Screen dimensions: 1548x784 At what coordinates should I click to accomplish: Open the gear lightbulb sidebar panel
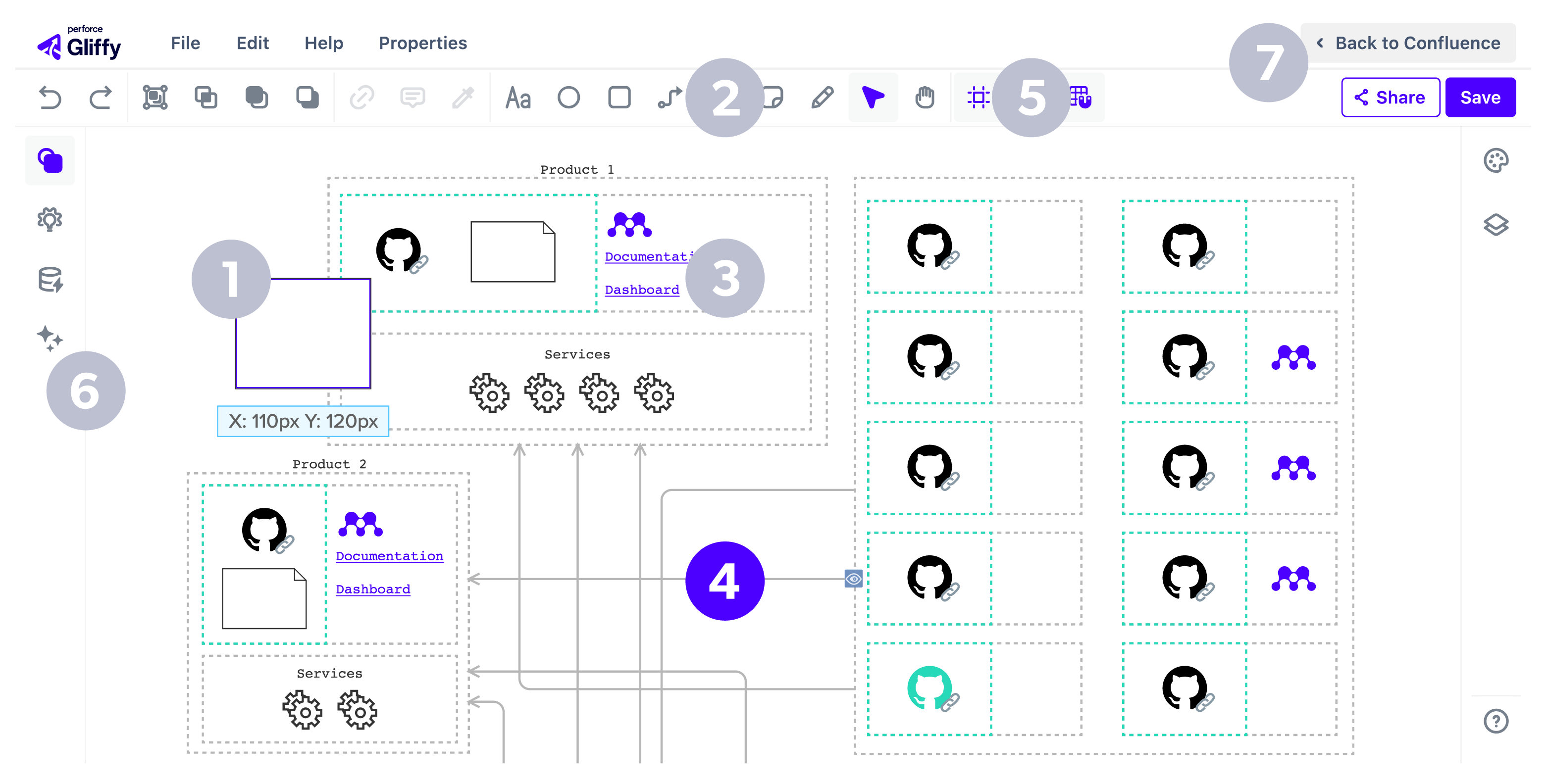click(x=50, y=220)
